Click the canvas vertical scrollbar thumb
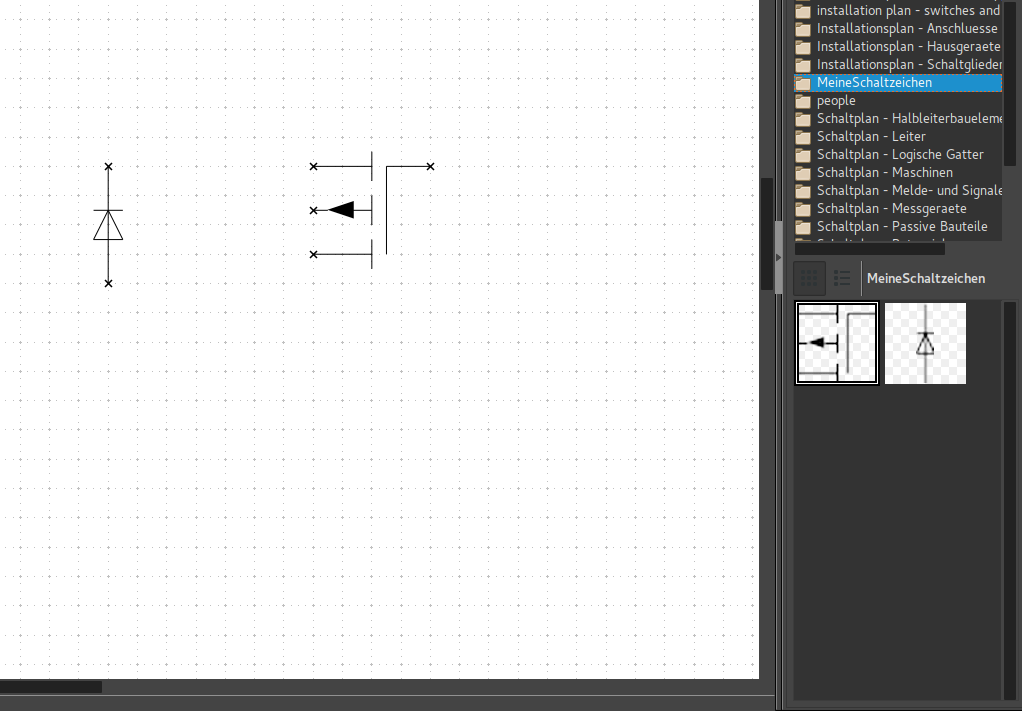Screen dimensions: 1022x711 [x=767, y=233]
